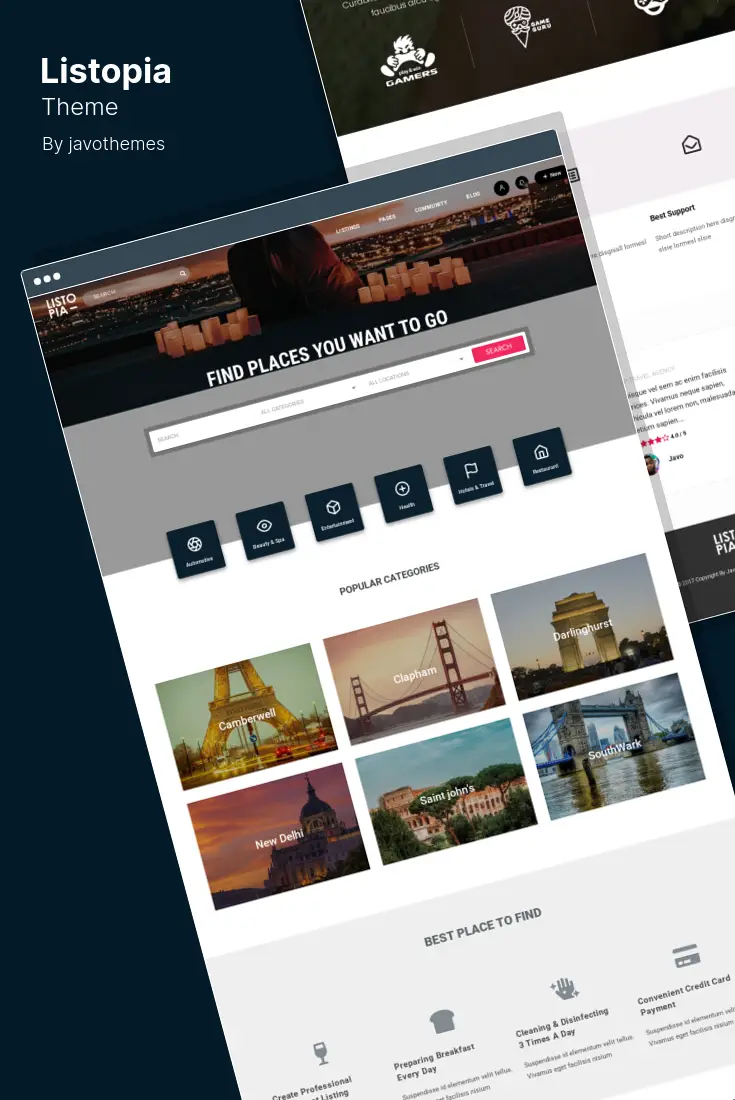
Task: Click the Best Support title in back page
Action: tap(672, 213)
